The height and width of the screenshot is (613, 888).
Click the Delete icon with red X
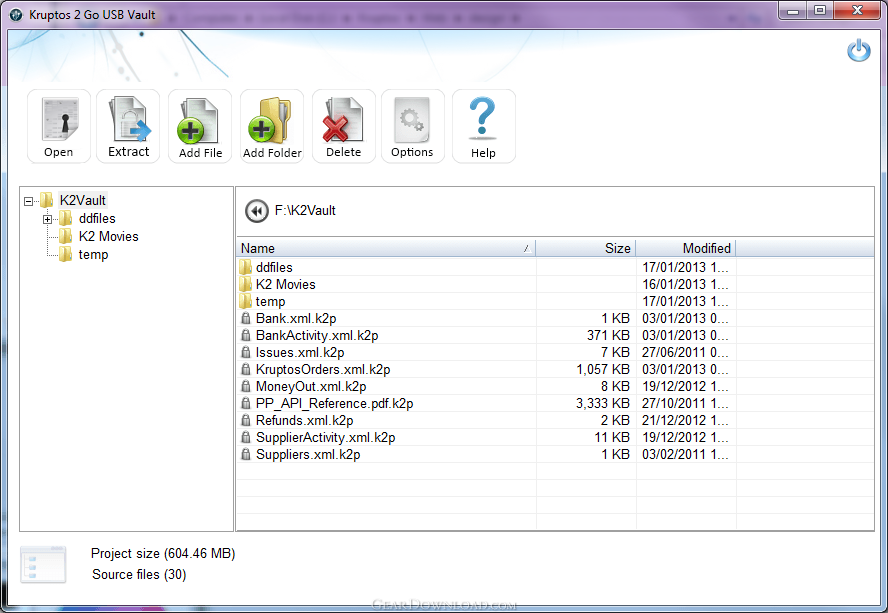(343, 126)
